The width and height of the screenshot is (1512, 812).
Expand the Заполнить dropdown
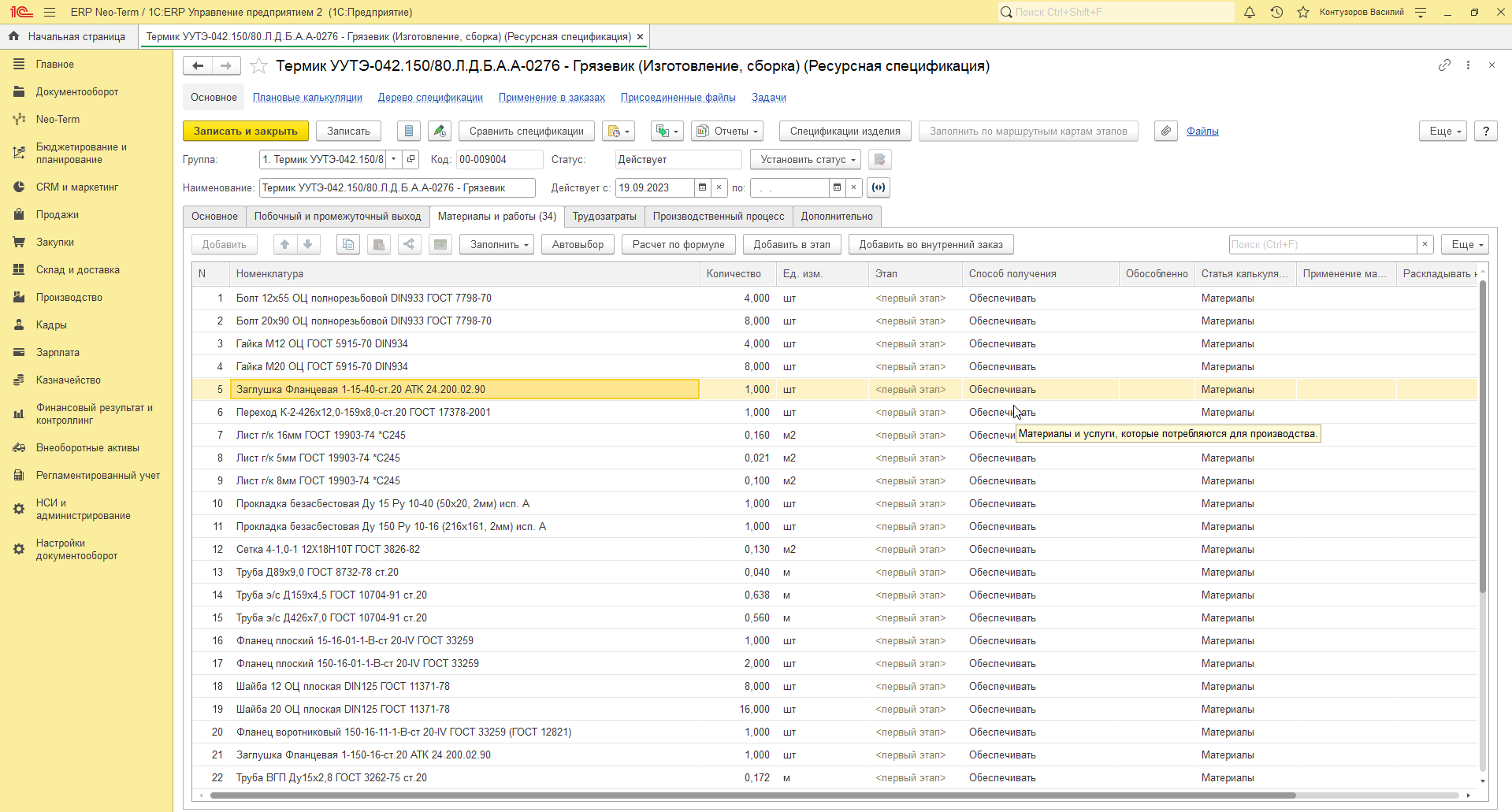[x=496, y=245]
